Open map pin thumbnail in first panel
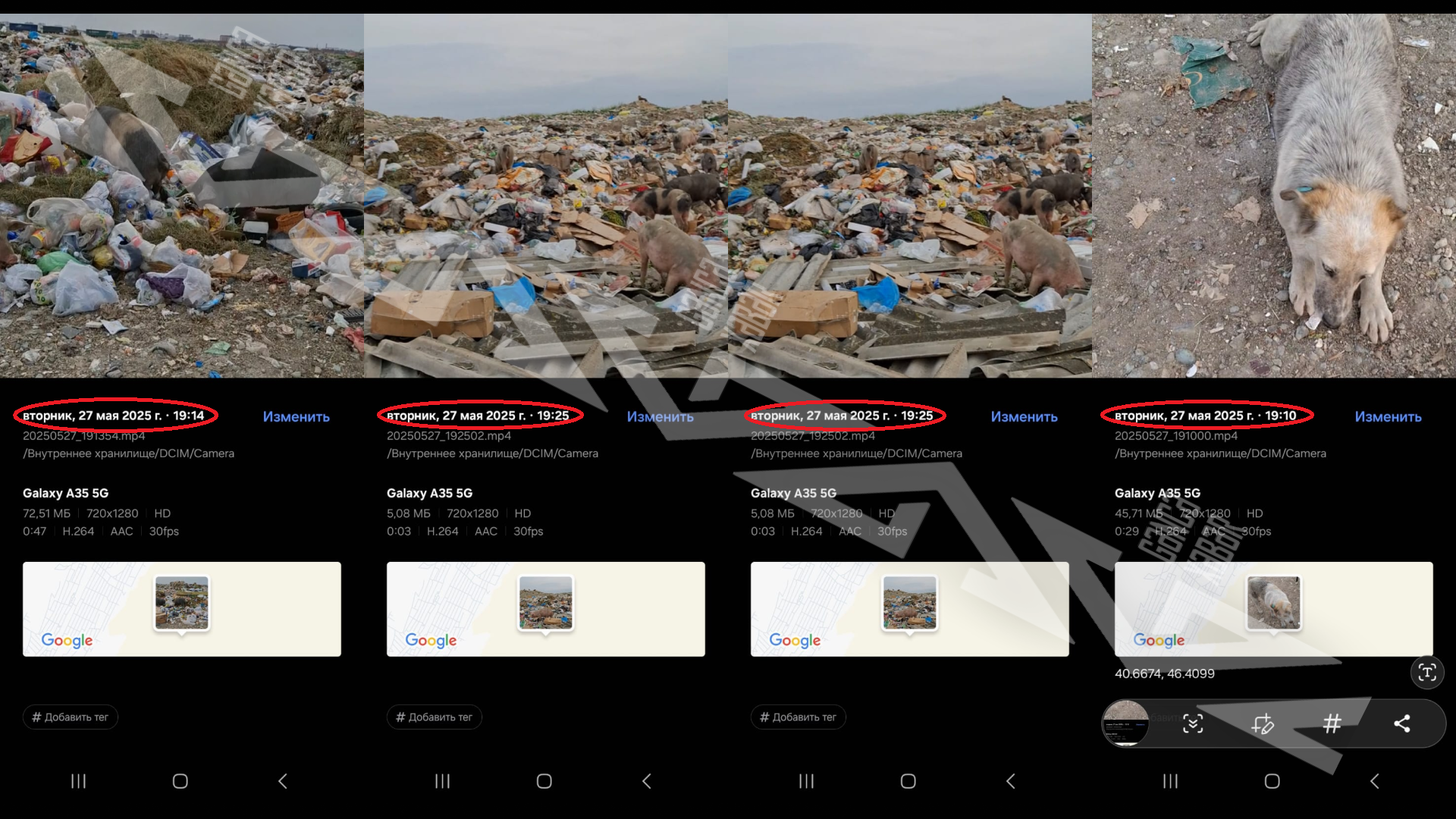The image size is (1456, 819). click(182, 604)
